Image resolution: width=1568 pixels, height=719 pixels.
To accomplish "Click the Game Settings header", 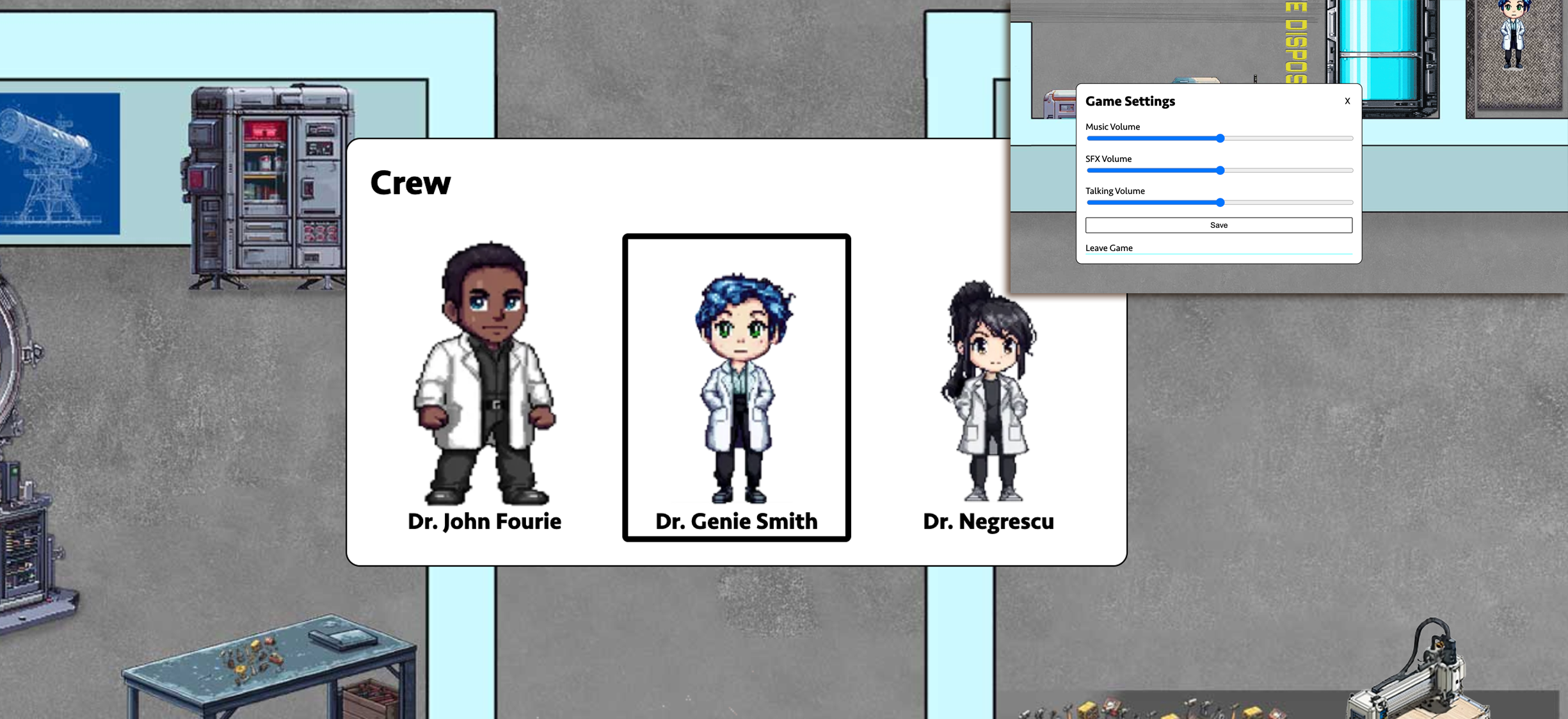I will coord(1130,101).
